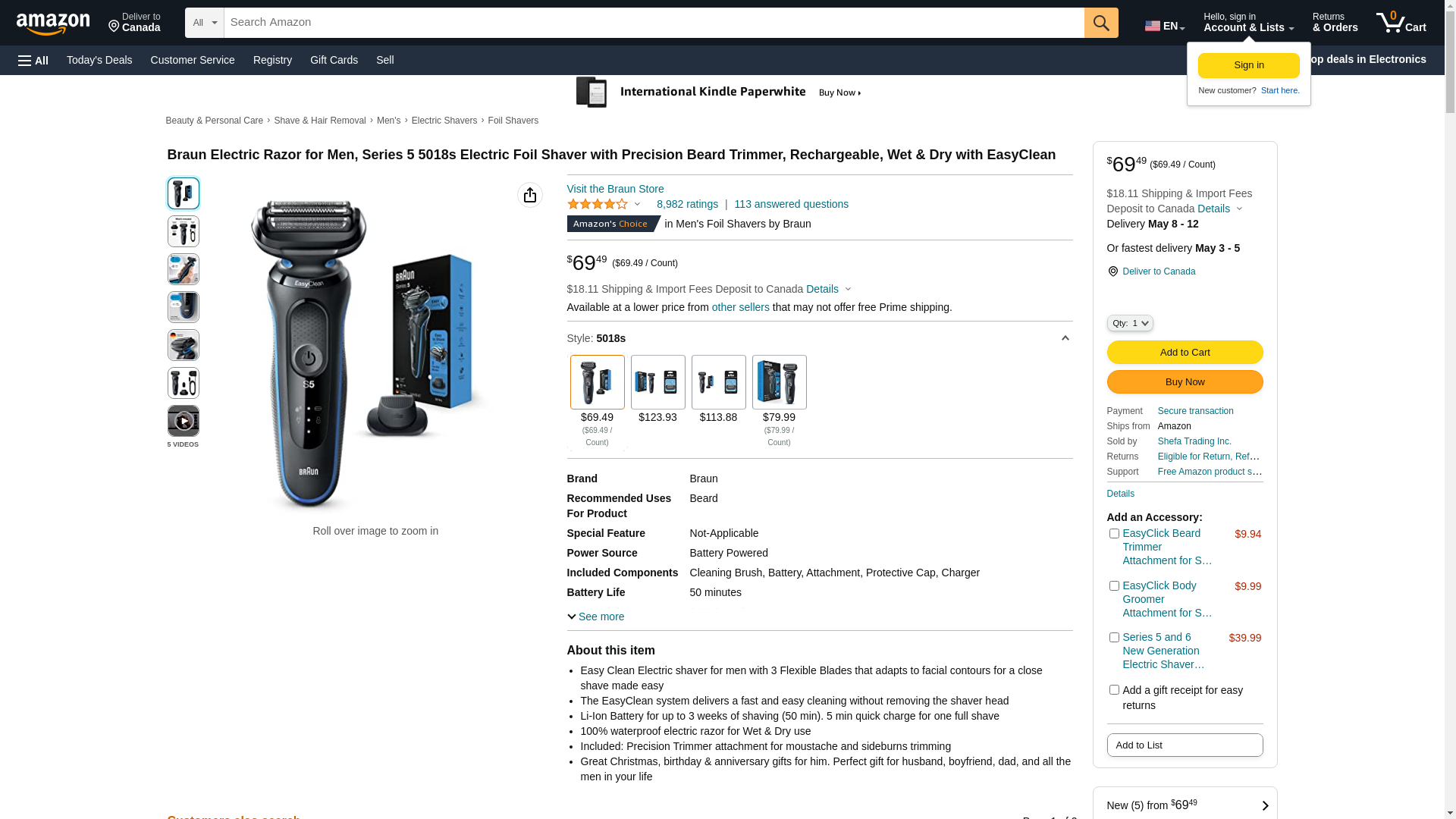Click the star rating icons

pyautogui.click(x=598, y=204)
